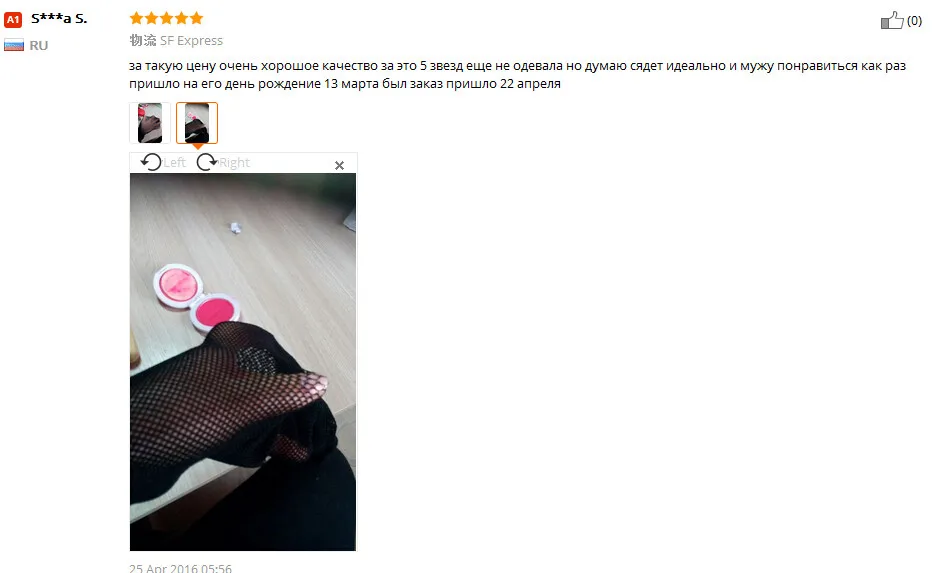The width and height of the screenshot is (943, 573).
Task: Click the red A1 buyer level badge
Action: coord(13,20)
